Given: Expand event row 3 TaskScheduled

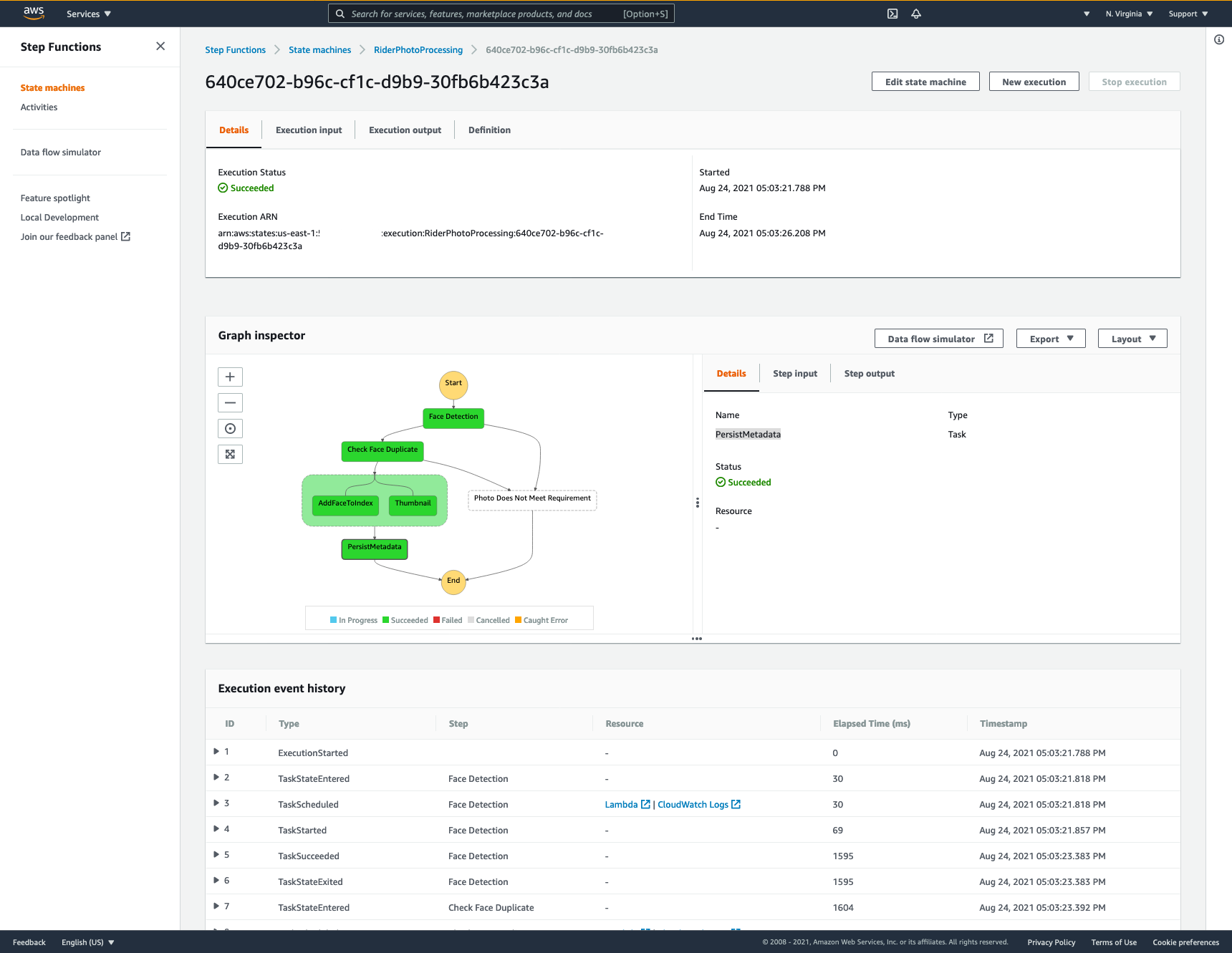Looking at the screenshot, I should click(216, 803).
